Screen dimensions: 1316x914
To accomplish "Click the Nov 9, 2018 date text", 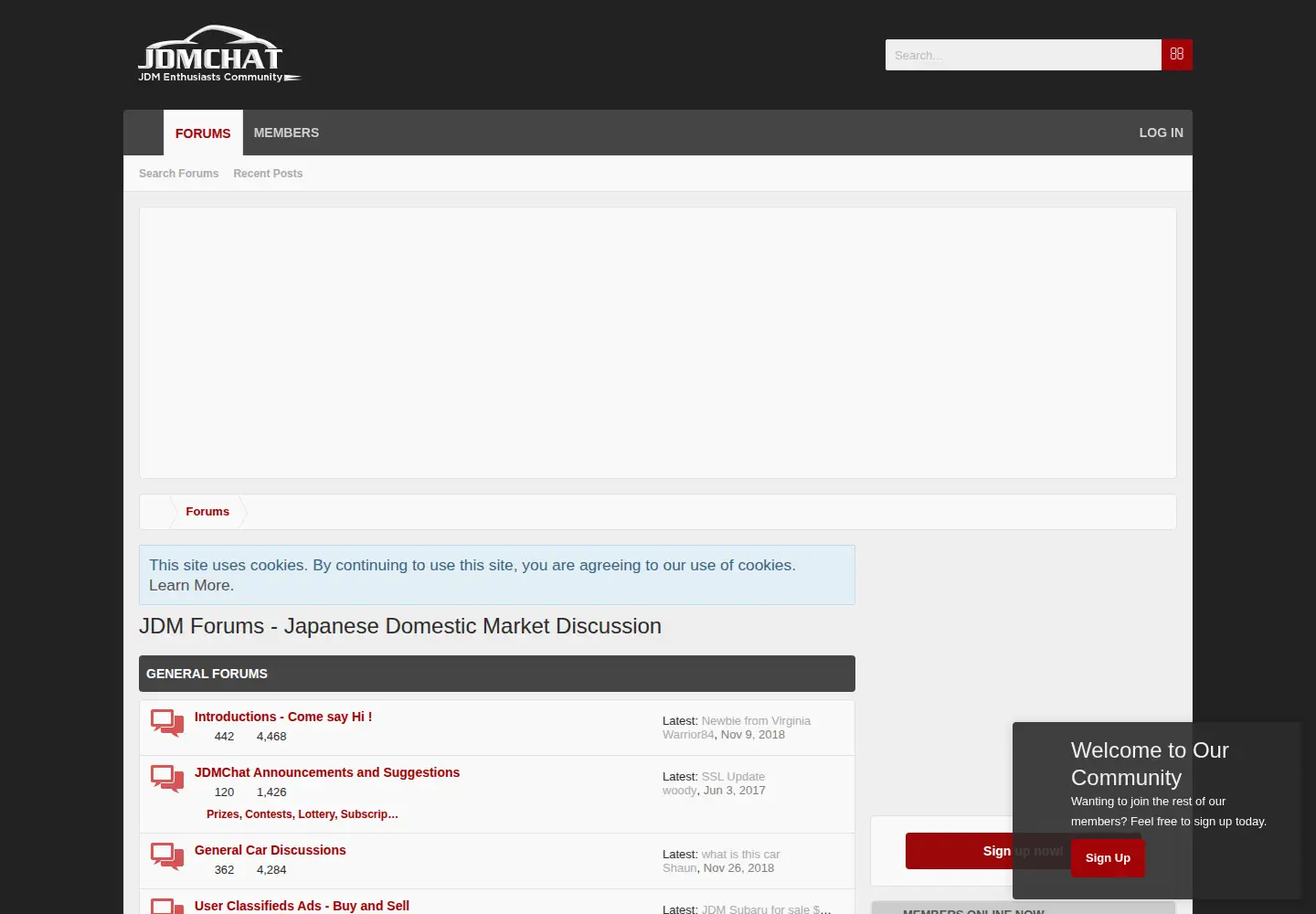I will (753, 735).
